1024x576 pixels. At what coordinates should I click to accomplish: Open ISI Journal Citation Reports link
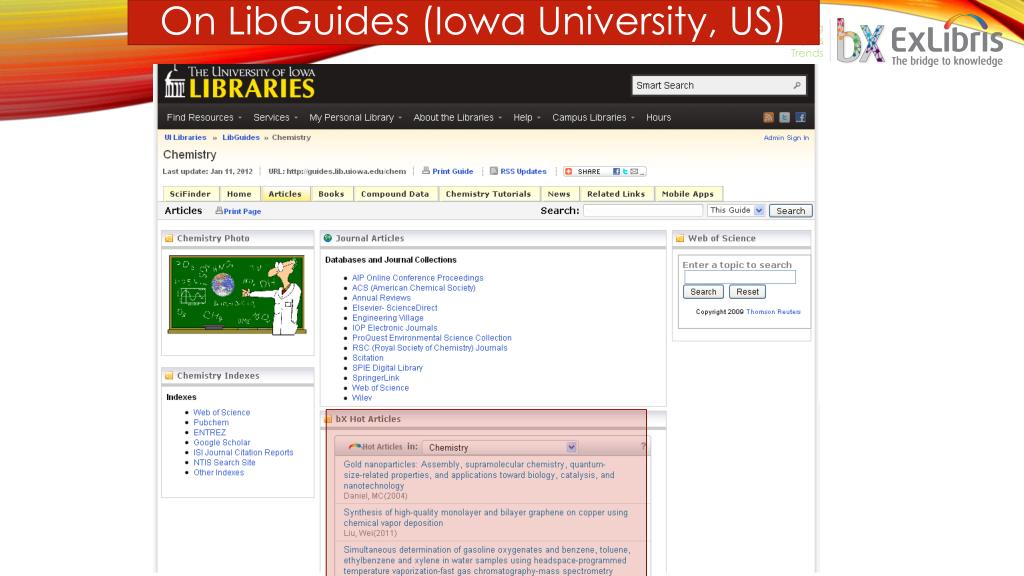(243, 453)
